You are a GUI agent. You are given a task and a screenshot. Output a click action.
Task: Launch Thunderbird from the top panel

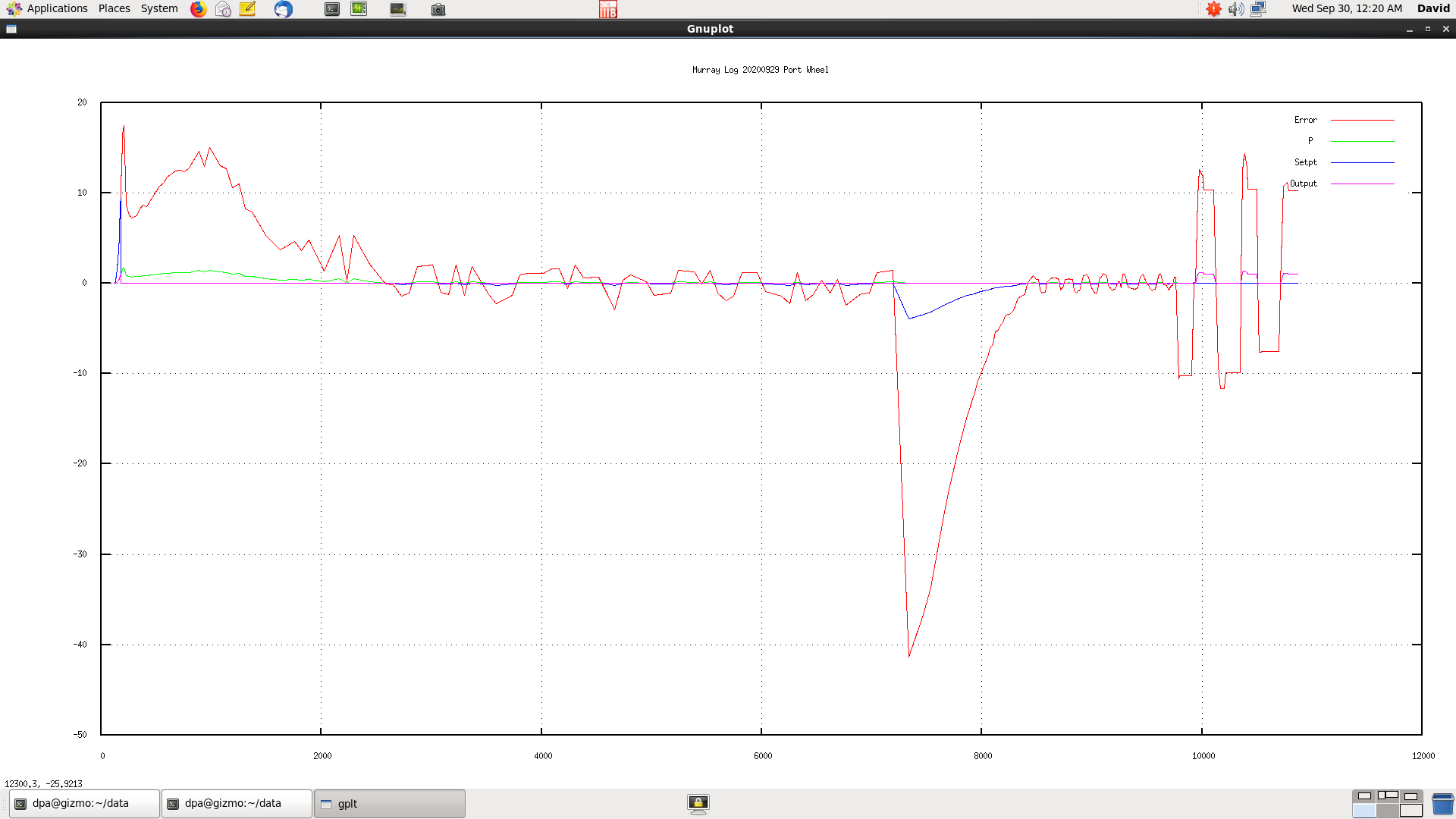[x=284, y=9]
